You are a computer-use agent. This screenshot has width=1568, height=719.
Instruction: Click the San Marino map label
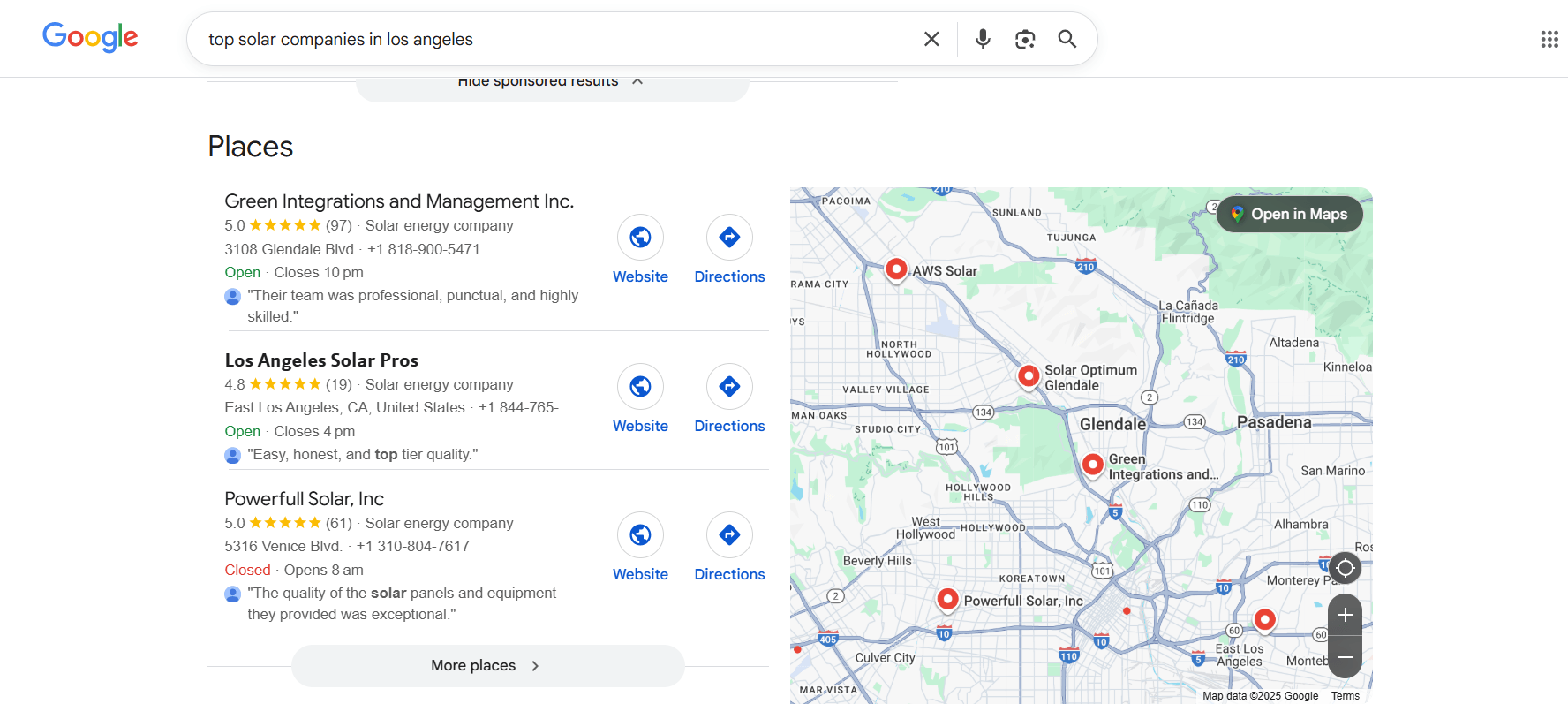pos(1333,471)
